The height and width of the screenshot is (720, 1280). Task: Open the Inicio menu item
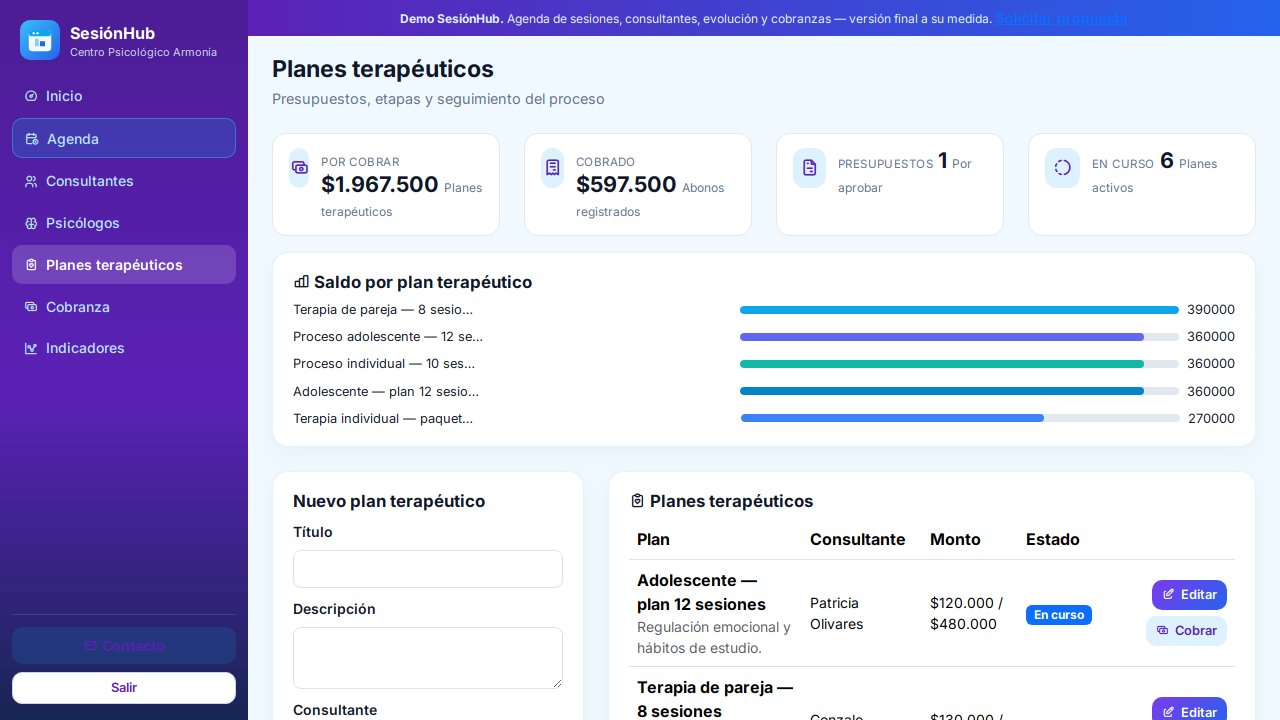[124, 96]
